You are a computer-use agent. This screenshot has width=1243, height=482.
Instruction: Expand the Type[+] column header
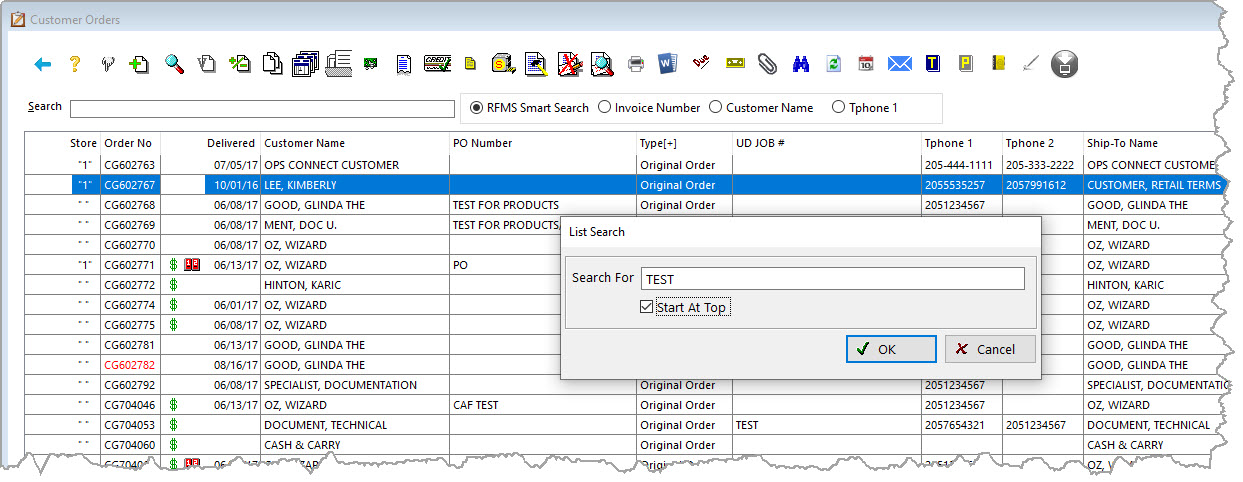(x=684, y=143)
